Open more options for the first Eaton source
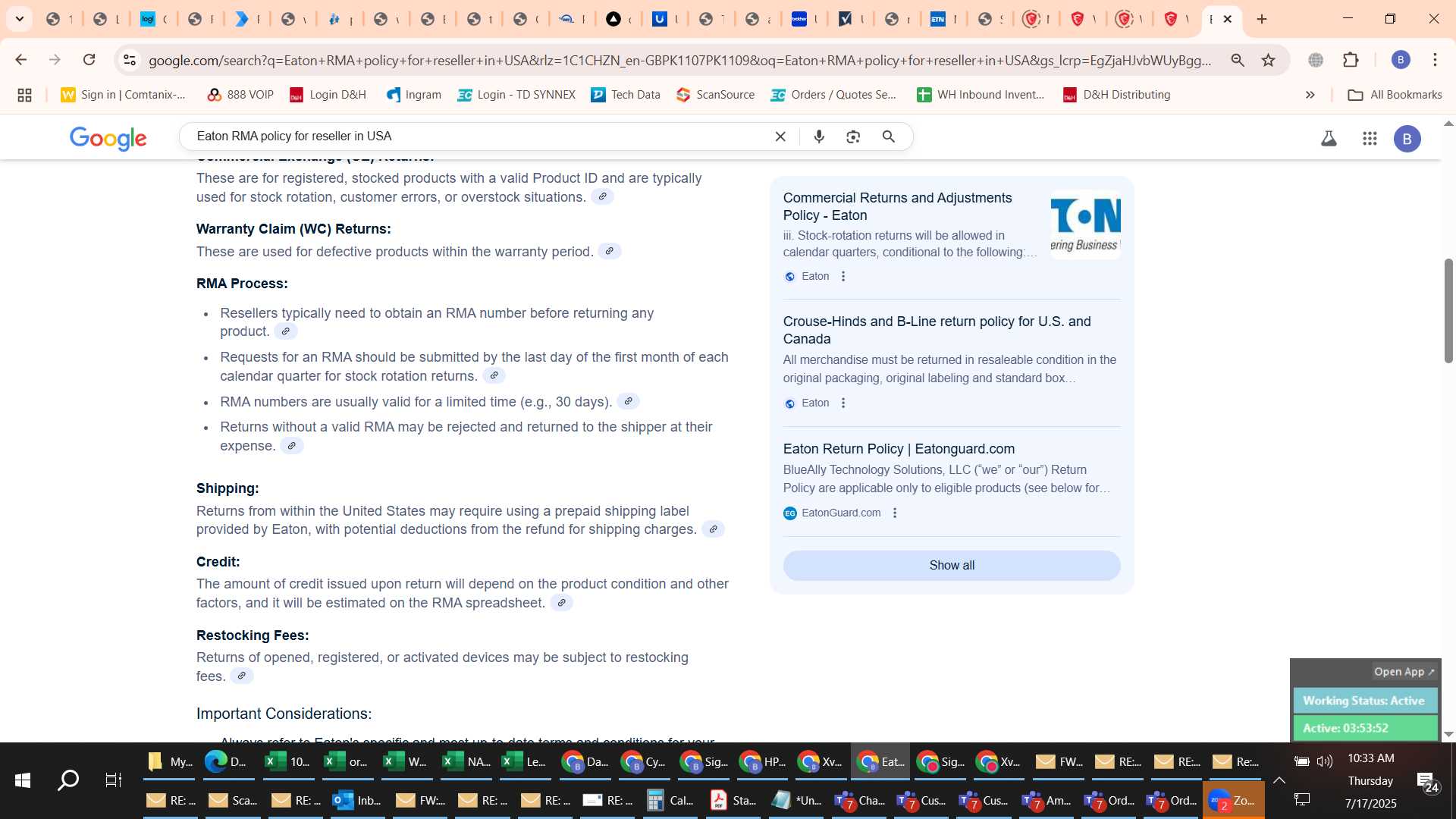This screenshot has height=819, width=1456. point(843,276)
